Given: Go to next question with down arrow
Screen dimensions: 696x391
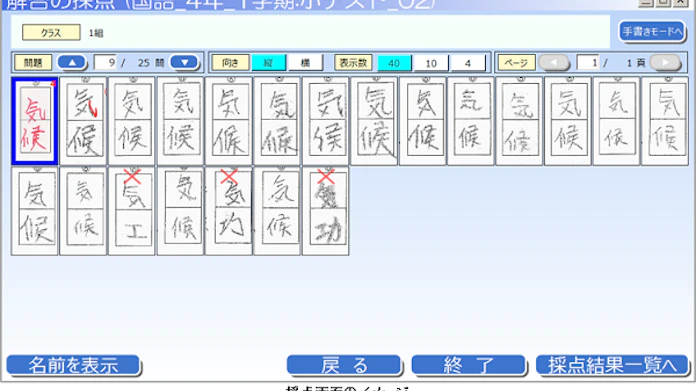Looking at the screenshot, I should (184, 63).
